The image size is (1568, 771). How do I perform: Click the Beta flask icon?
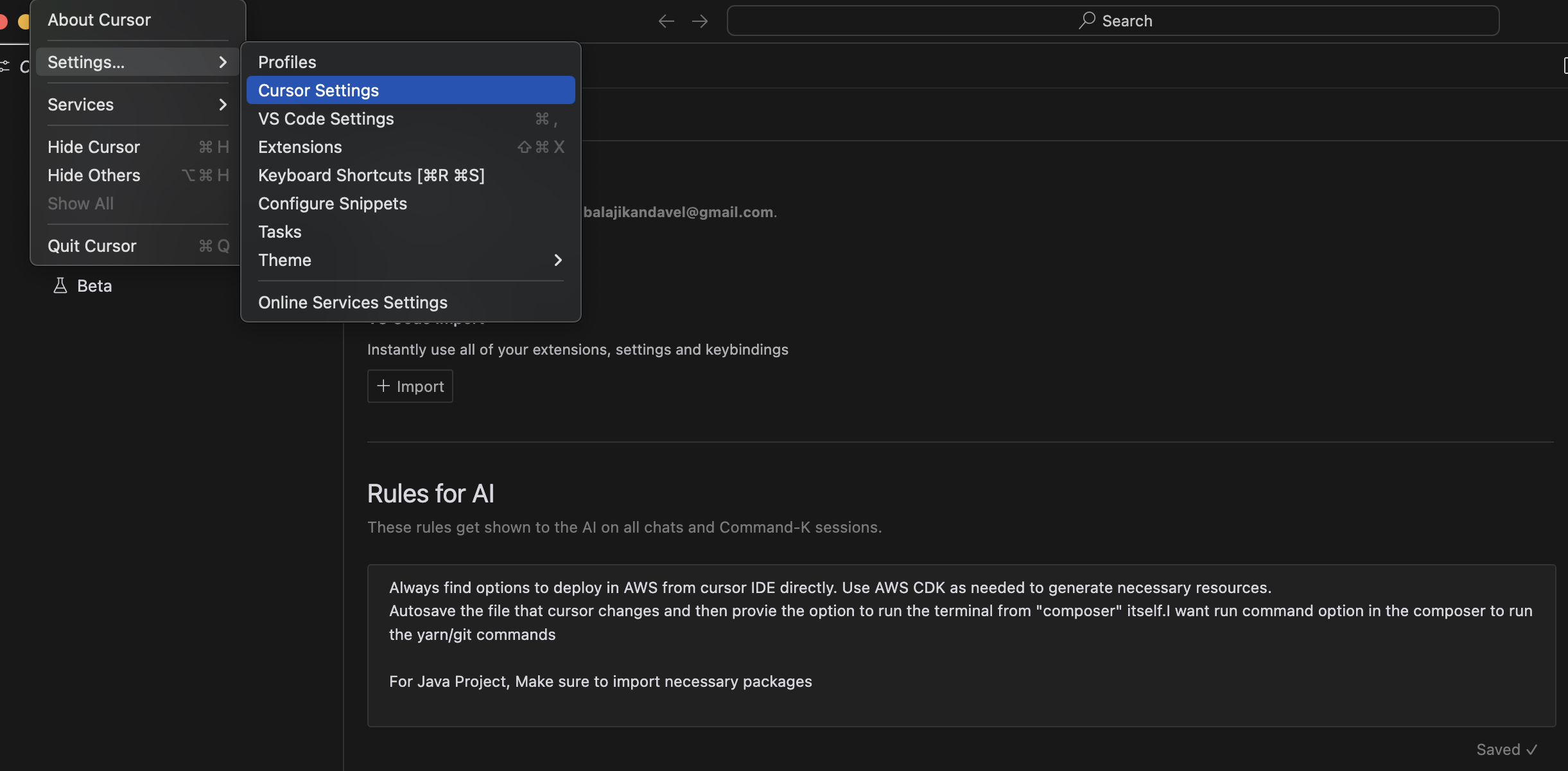[x=60, y=286]
